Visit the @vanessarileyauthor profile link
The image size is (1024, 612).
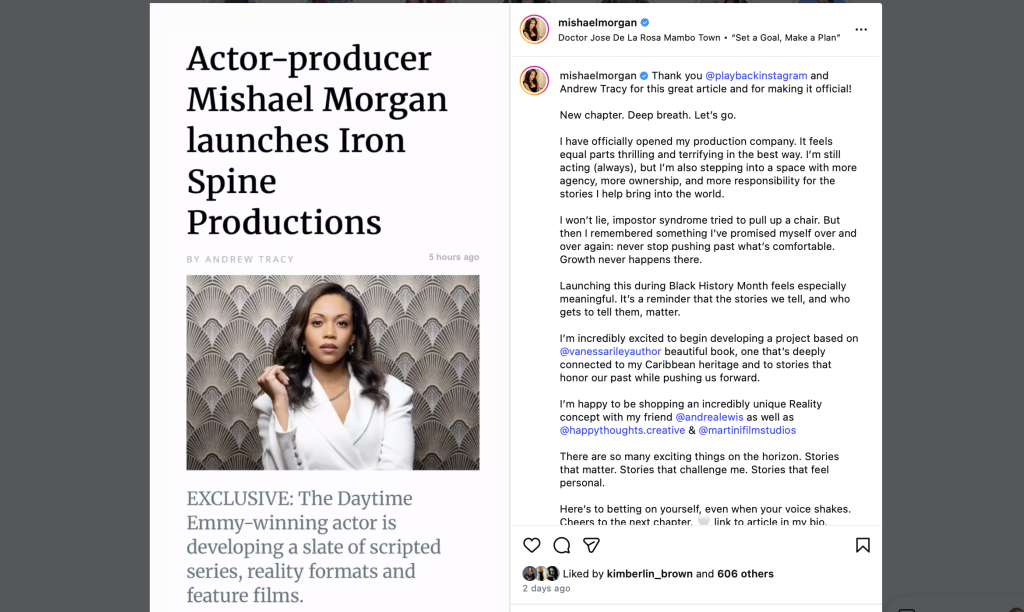click(x=616, y=352)
